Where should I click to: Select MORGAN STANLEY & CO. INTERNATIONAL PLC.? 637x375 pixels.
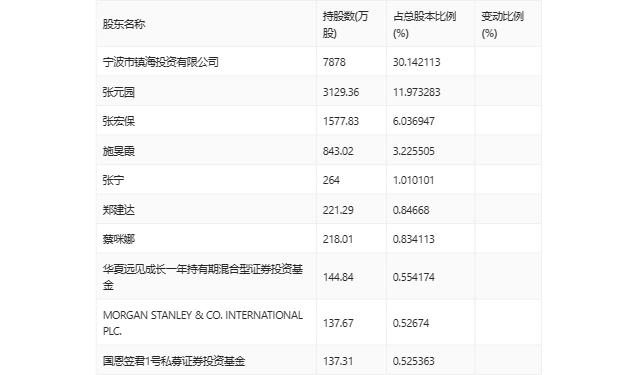(203, 323)
